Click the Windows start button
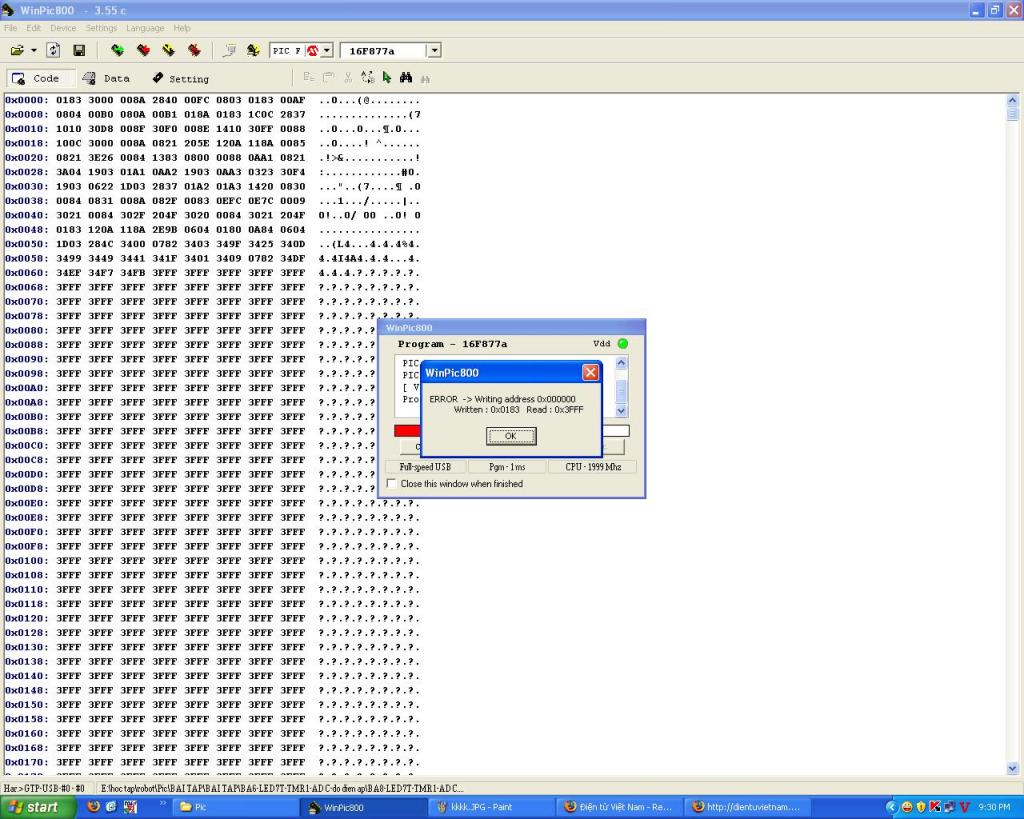The width and height of the screenshot is (1024, 819). 37,807
